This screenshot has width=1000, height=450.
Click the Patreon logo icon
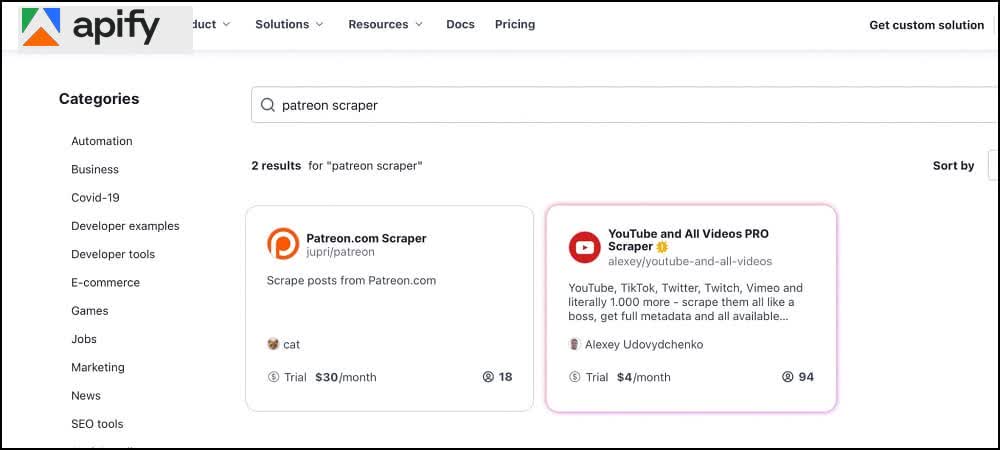coord(283,243)
